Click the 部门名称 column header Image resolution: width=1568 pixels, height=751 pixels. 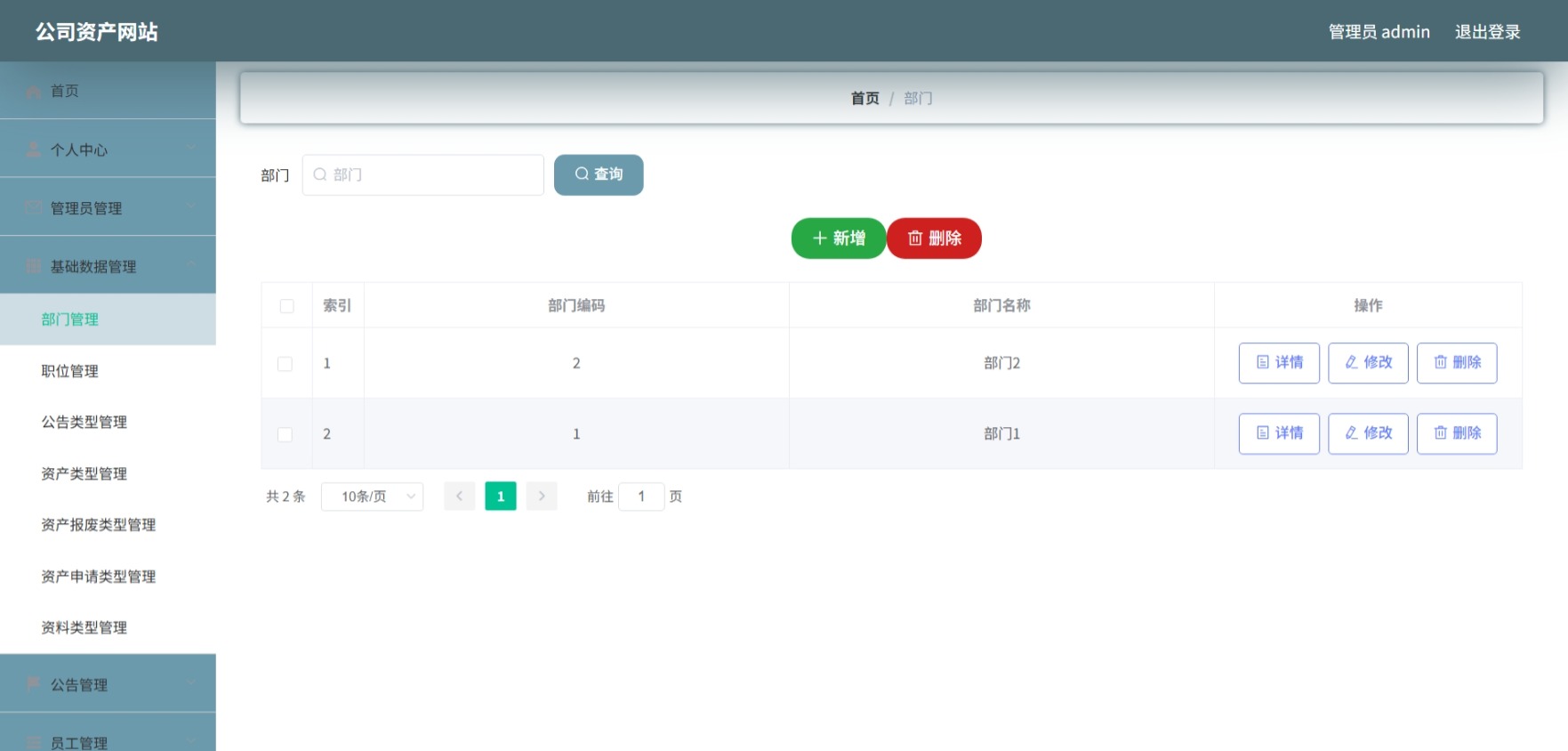point(1001,305)
